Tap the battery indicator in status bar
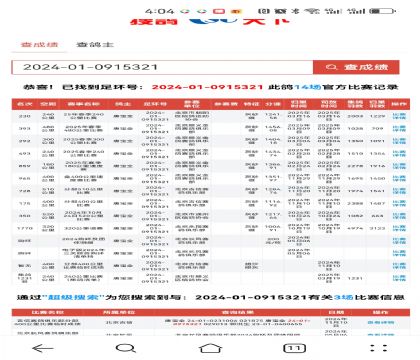 383,11
